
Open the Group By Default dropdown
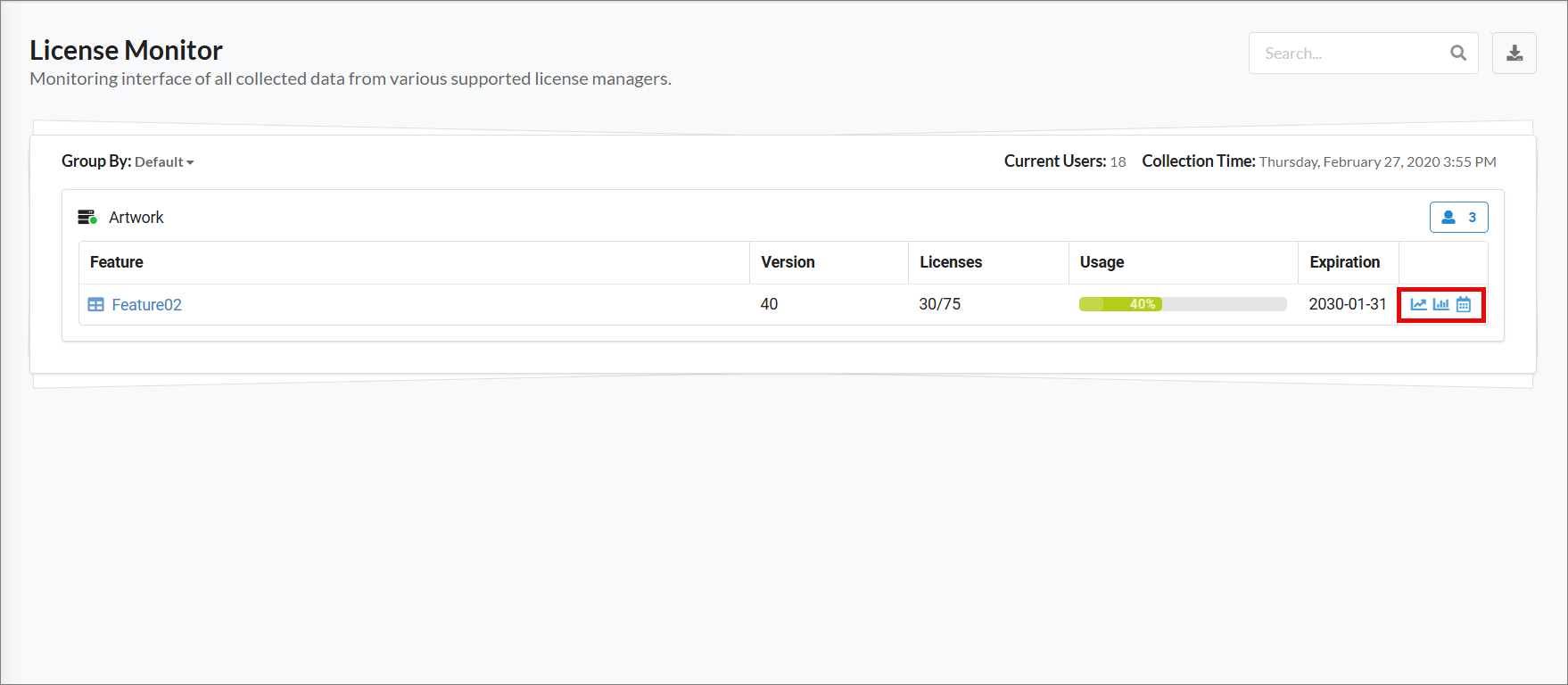coord(164,161)
